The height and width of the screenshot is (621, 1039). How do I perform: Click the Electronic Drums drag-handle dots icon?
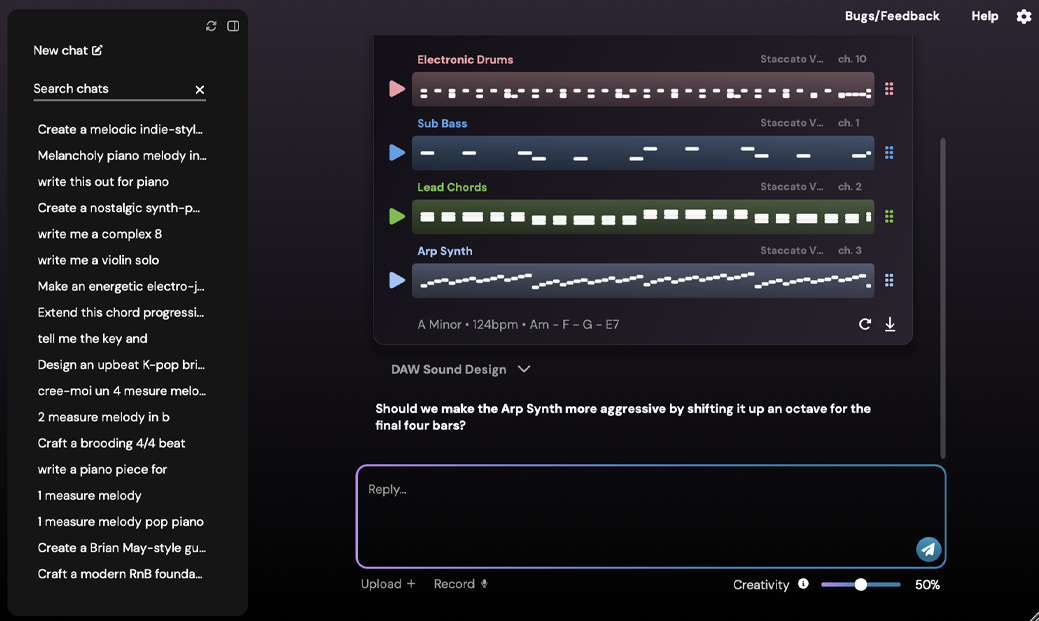coord(889,89)
